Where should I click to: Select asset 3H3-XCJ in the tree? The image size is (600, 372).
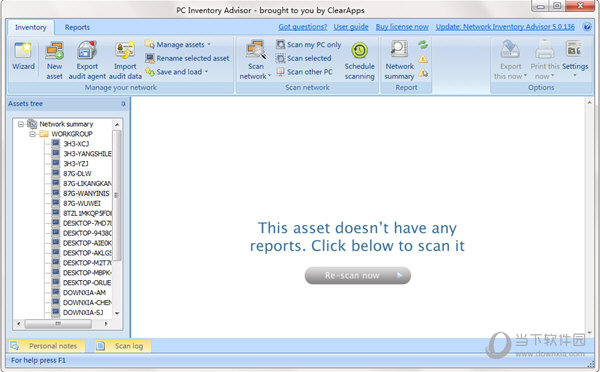point(76,144)
